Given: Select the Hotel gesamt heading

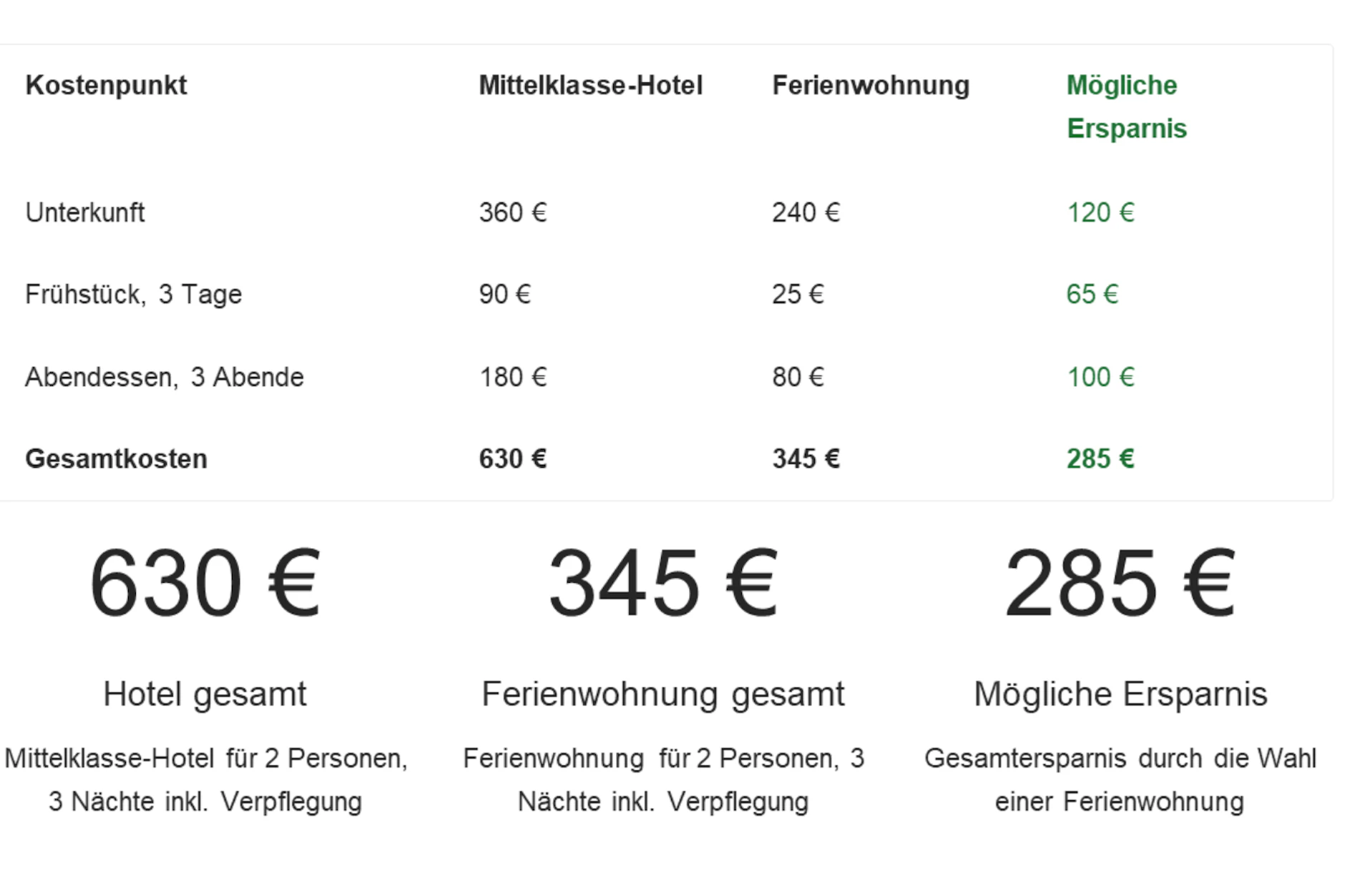Looking at the screenshot, I should [205, 694].
